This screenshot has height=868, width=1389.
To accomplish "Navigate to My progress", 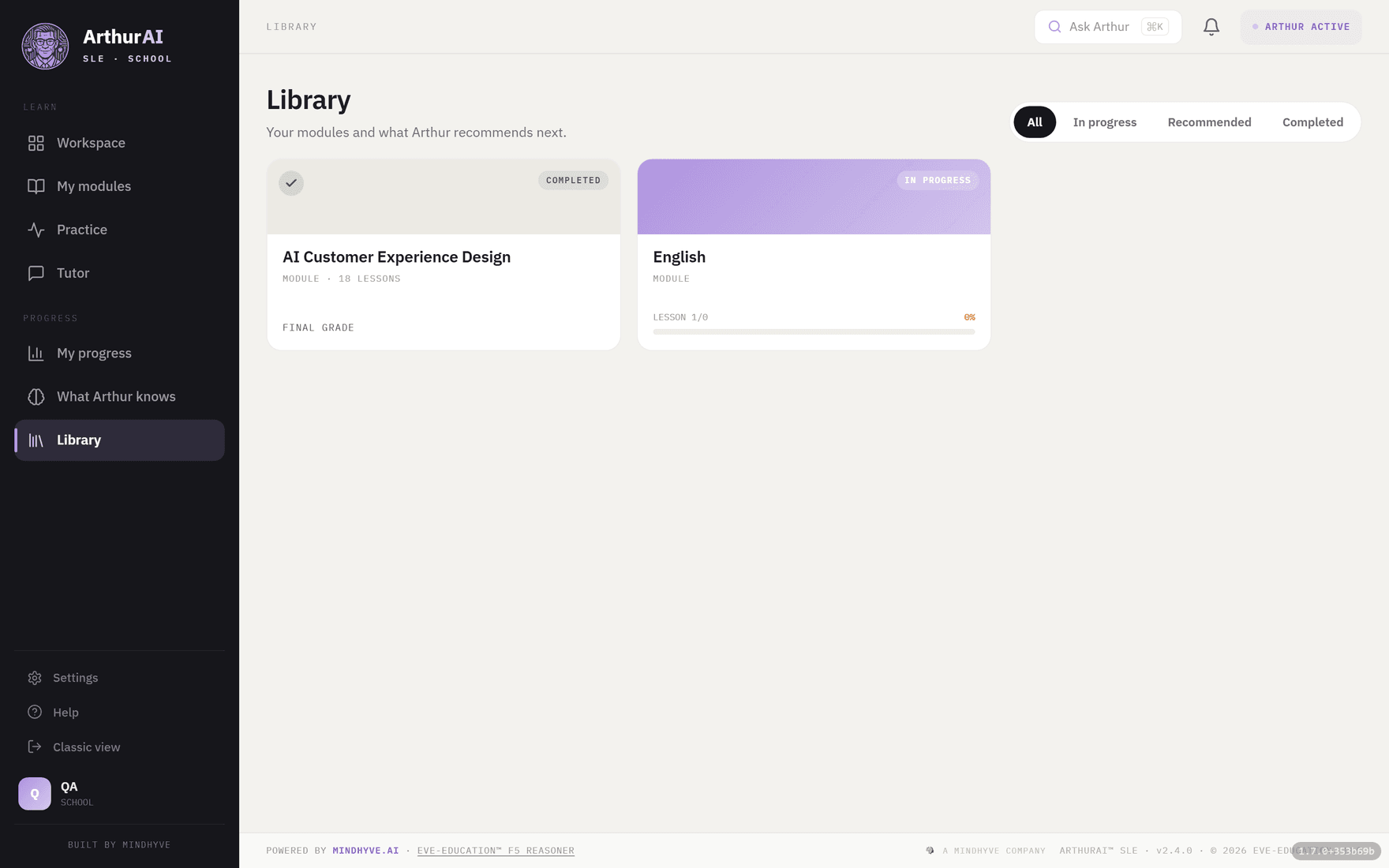I will coord(120,354).
